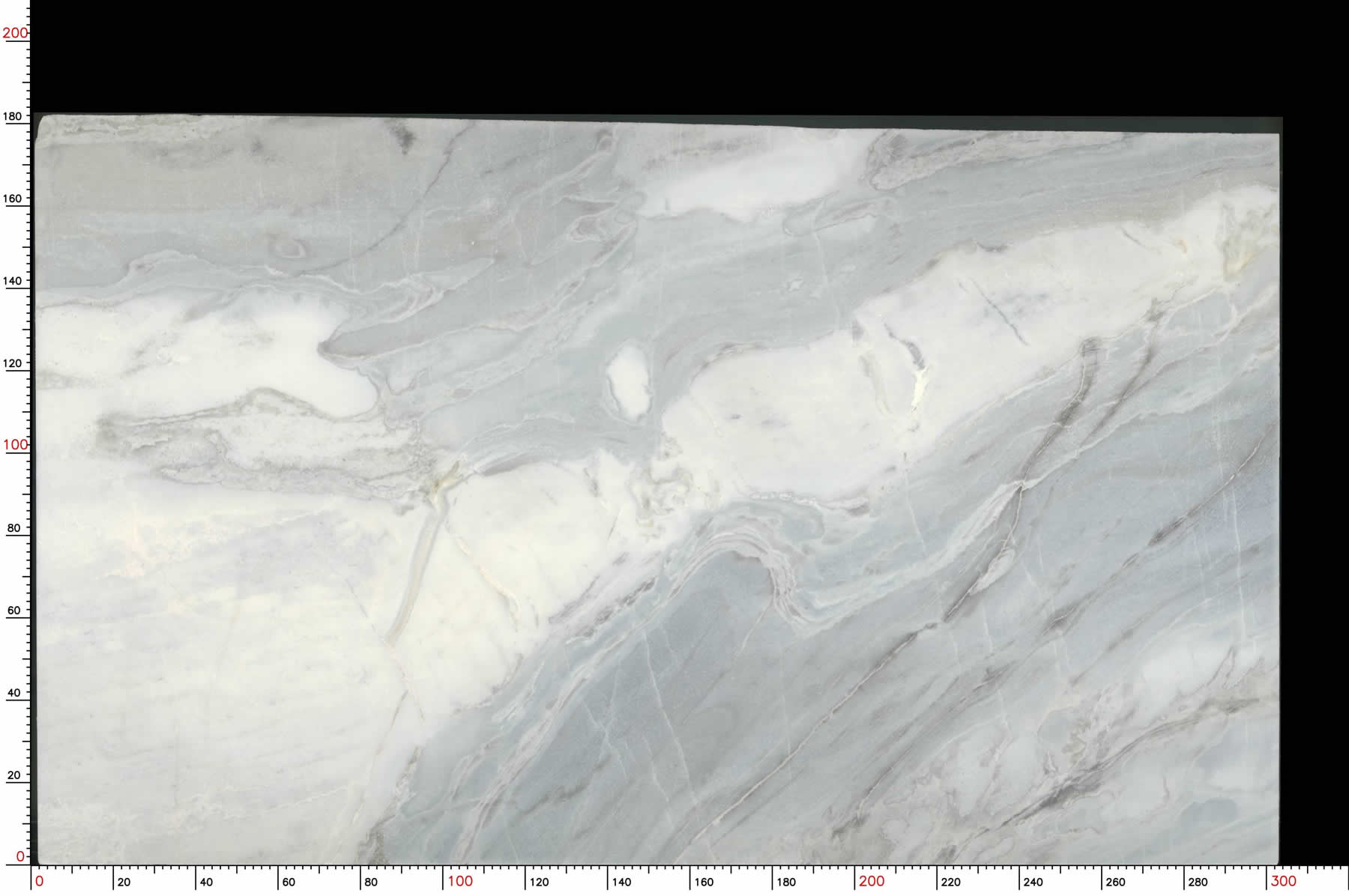Click the red 0 on the horizontal ruler
The image size is (1349, 896).
click(x=40, y=881)
